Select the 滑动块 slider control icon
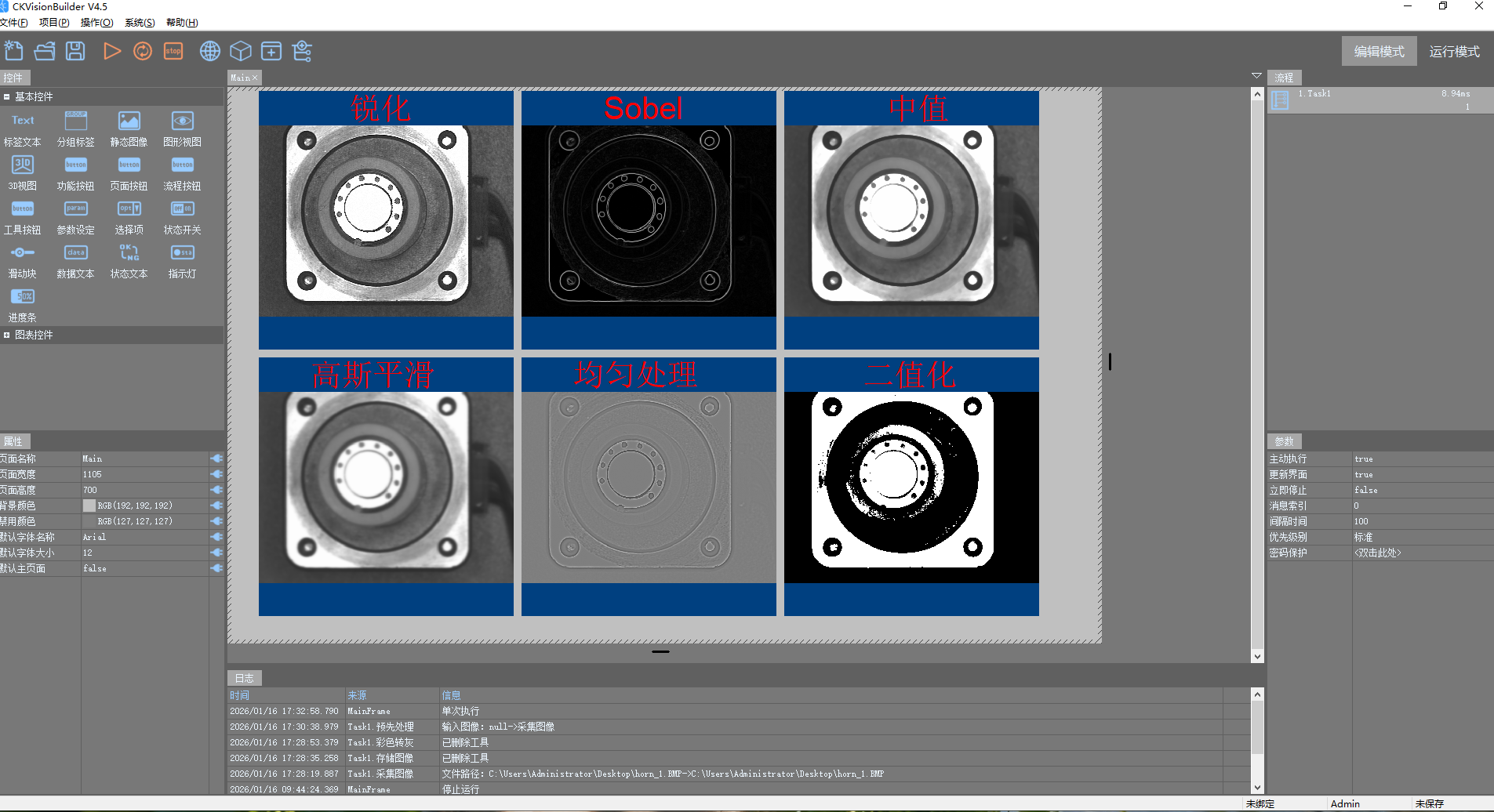Image resolution: width=1494 pixels, height=812 pixels. point(23,253)
